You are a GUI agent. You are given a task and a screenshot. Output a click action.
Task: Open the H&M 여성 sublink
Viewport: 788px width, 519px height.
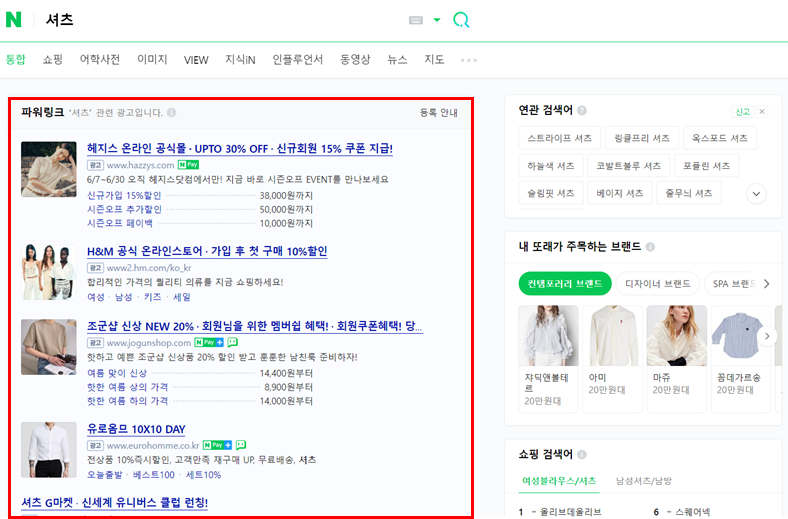coord(95,297)
